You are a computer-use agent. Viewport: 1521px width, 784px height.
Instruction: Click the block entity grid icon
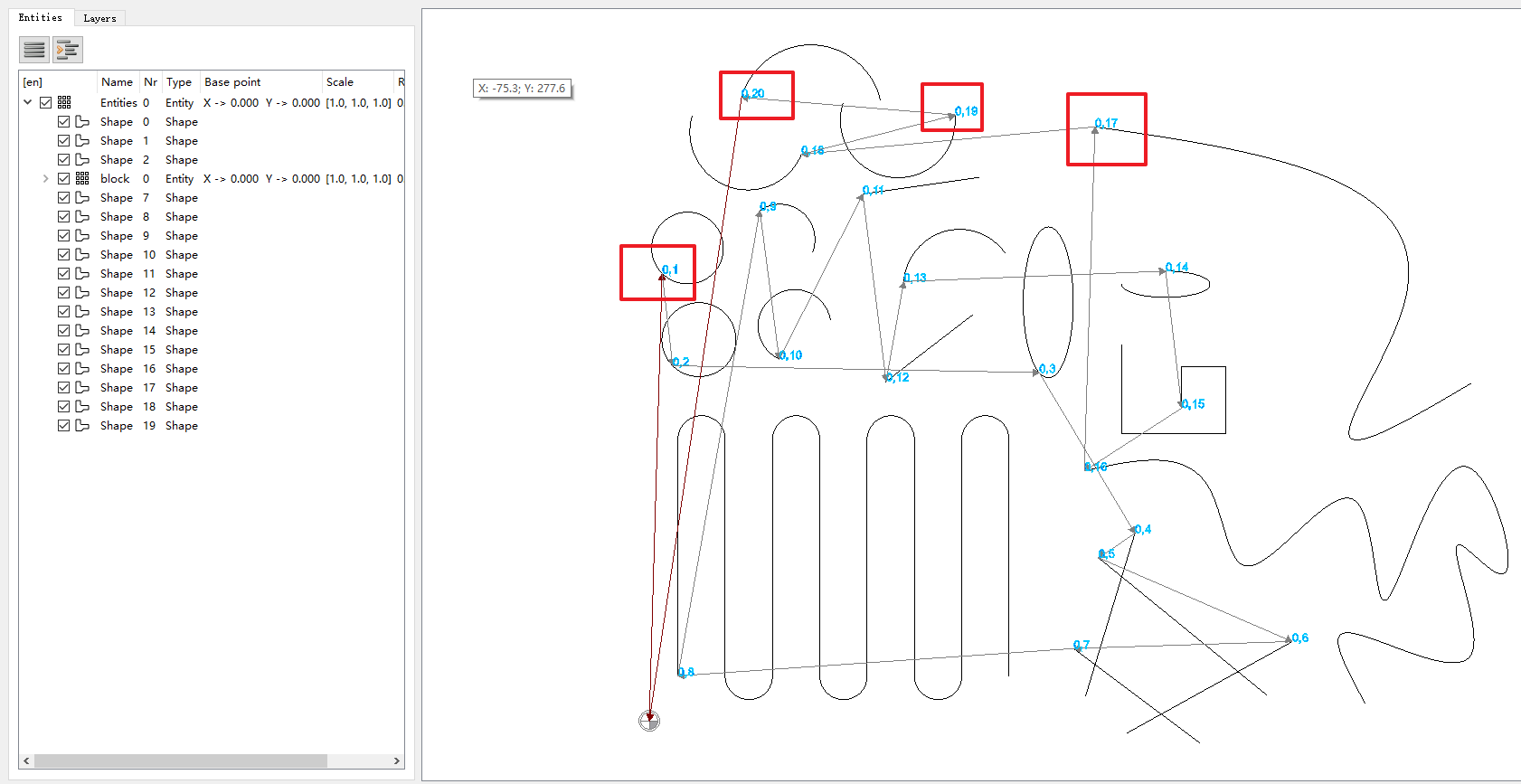pos(82,179)
